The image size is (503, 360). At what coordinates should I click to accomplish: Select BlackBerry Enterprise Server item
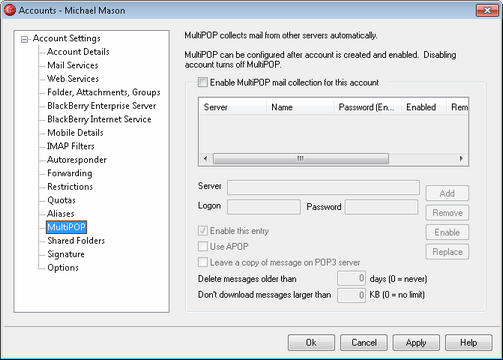tap(102, 106)
